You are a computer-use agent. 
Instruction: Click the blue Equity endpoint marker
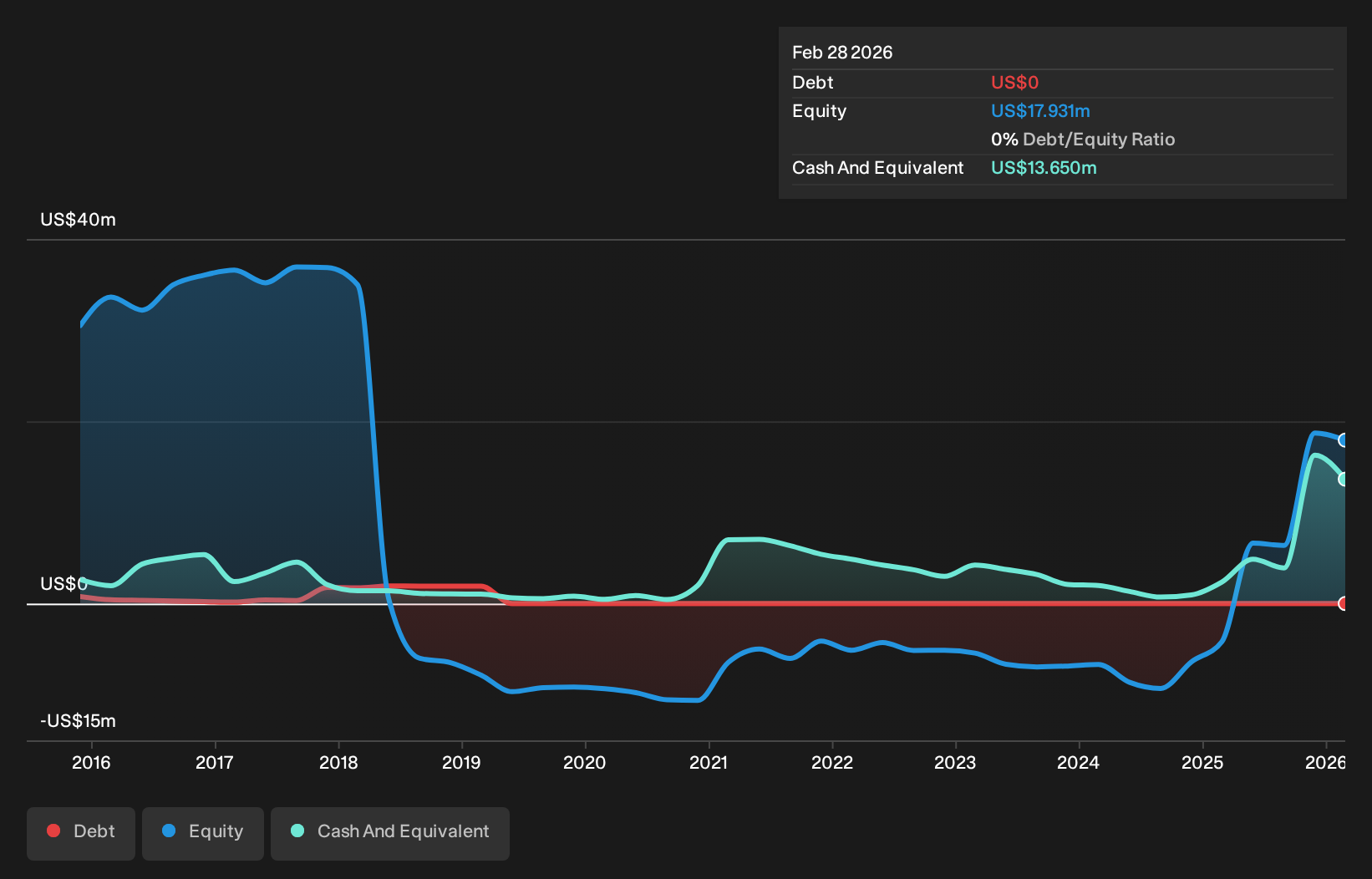(x=1343, y=440)
